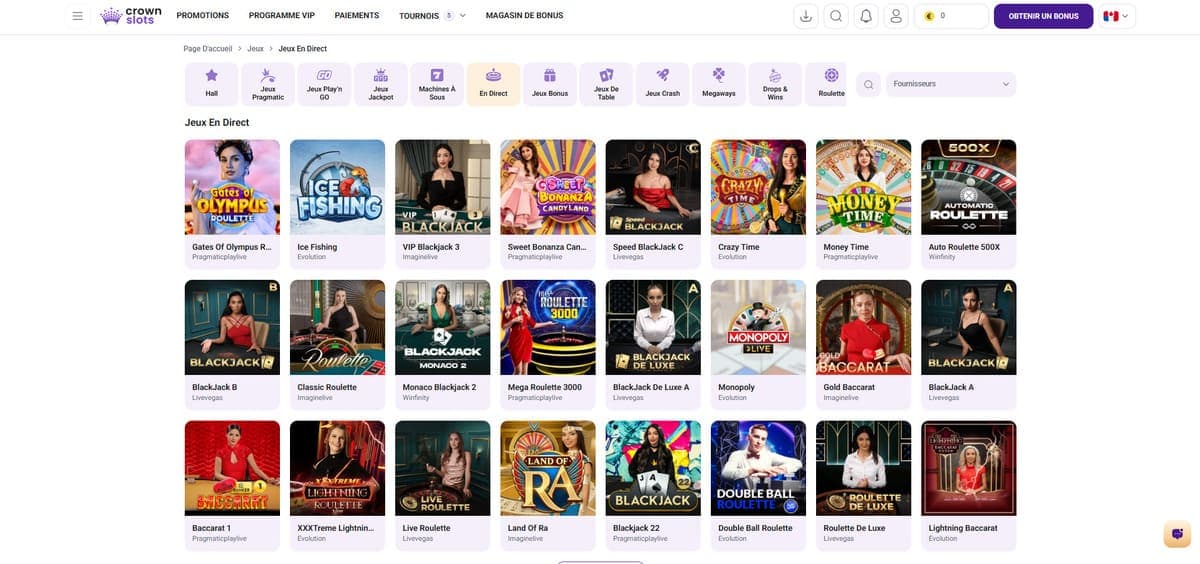Open Sweet Bonanza Candyland game
This screenshot has height=564, width=1200.
tap(548, 204)
